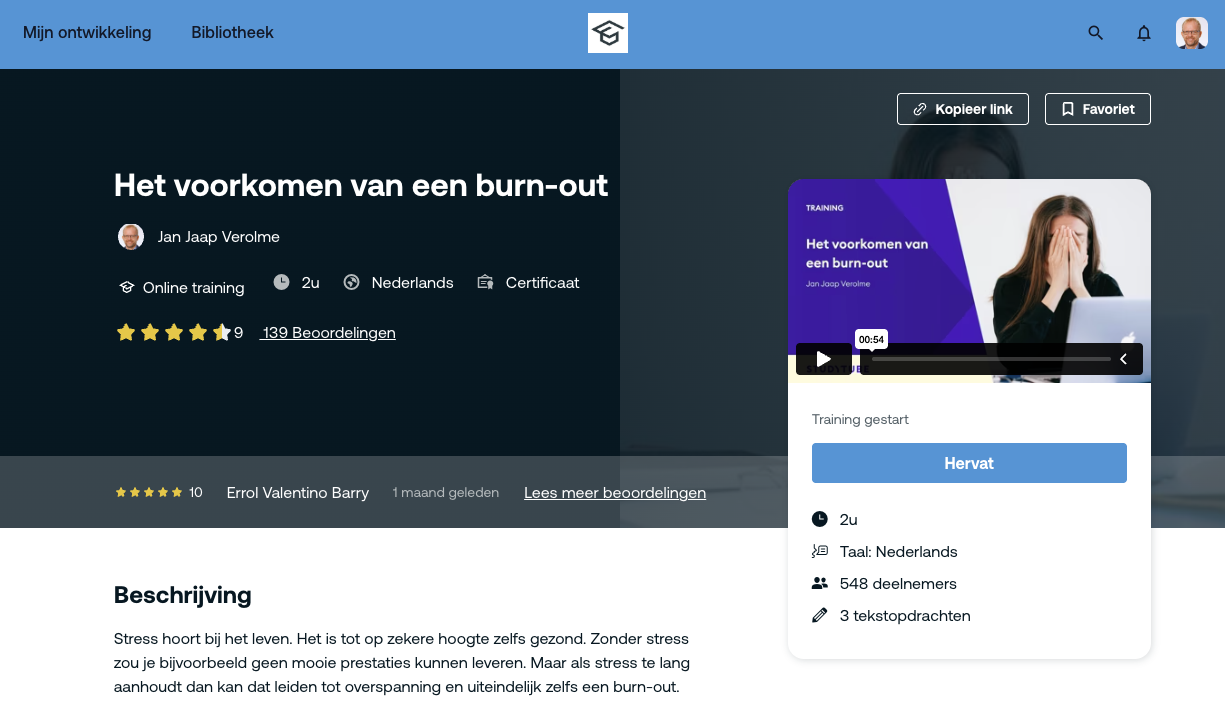Click the five-star course rating
The width and height of the screenshot is (1225, 703).
[173, 333]
